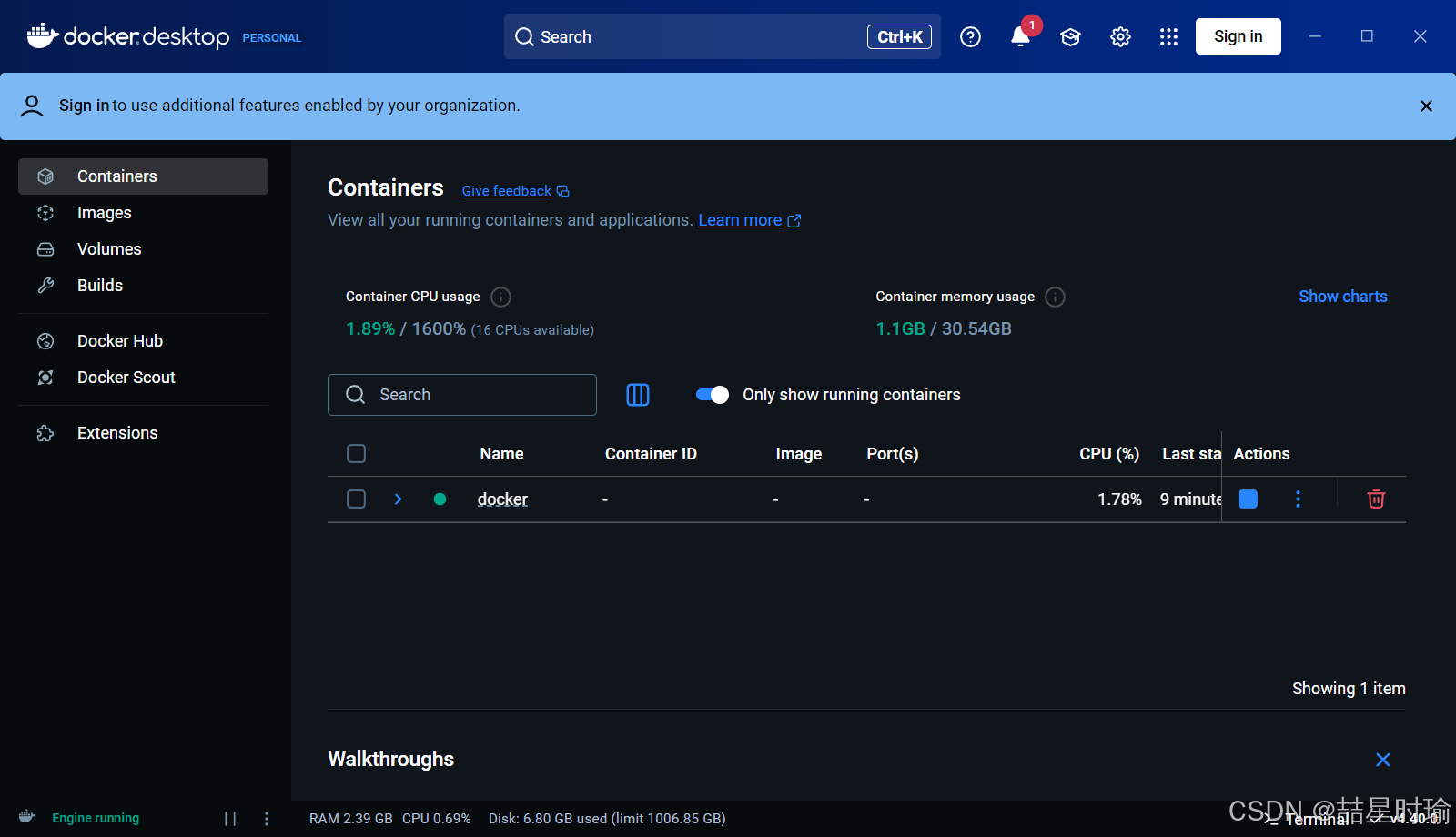Viewport: 1456px width, 837px height.
Task: Click the containers Search field
Action: [462, 395]
